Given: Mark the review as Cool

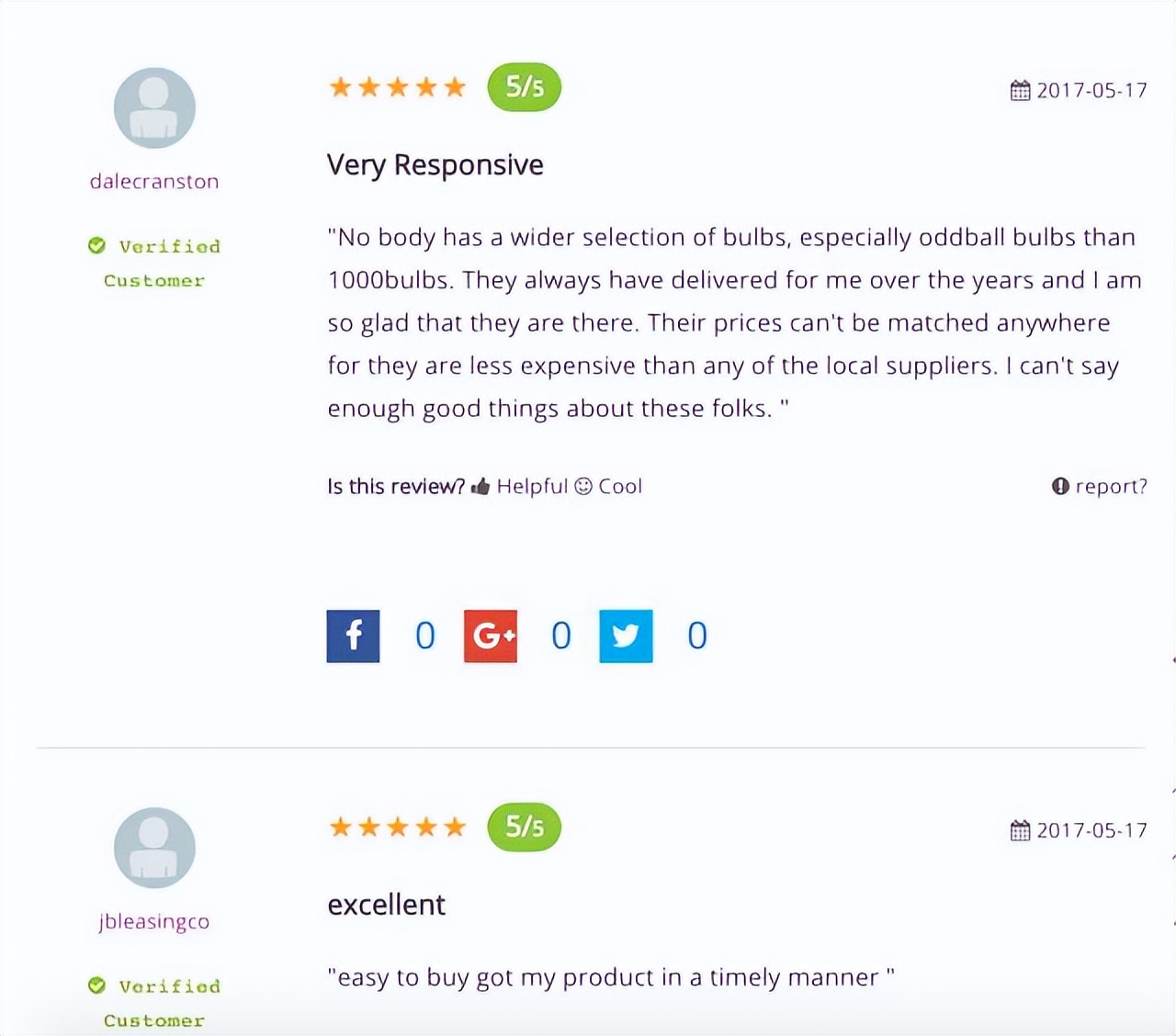Looking at the screenshot, I should click(620, 486).
